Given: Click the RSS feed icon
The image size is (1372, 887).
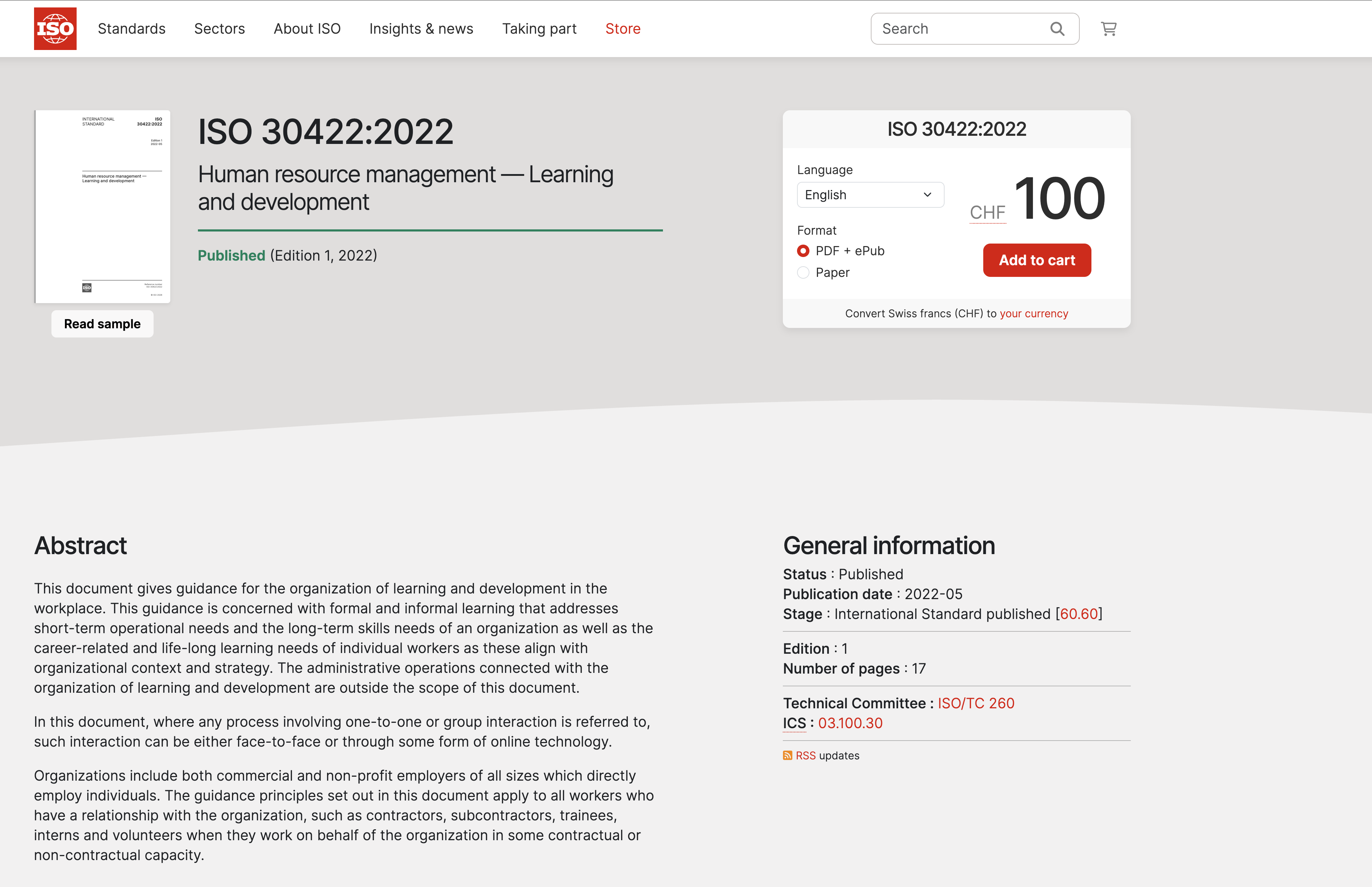Looking at the screenshot, I should pos(788,756).
